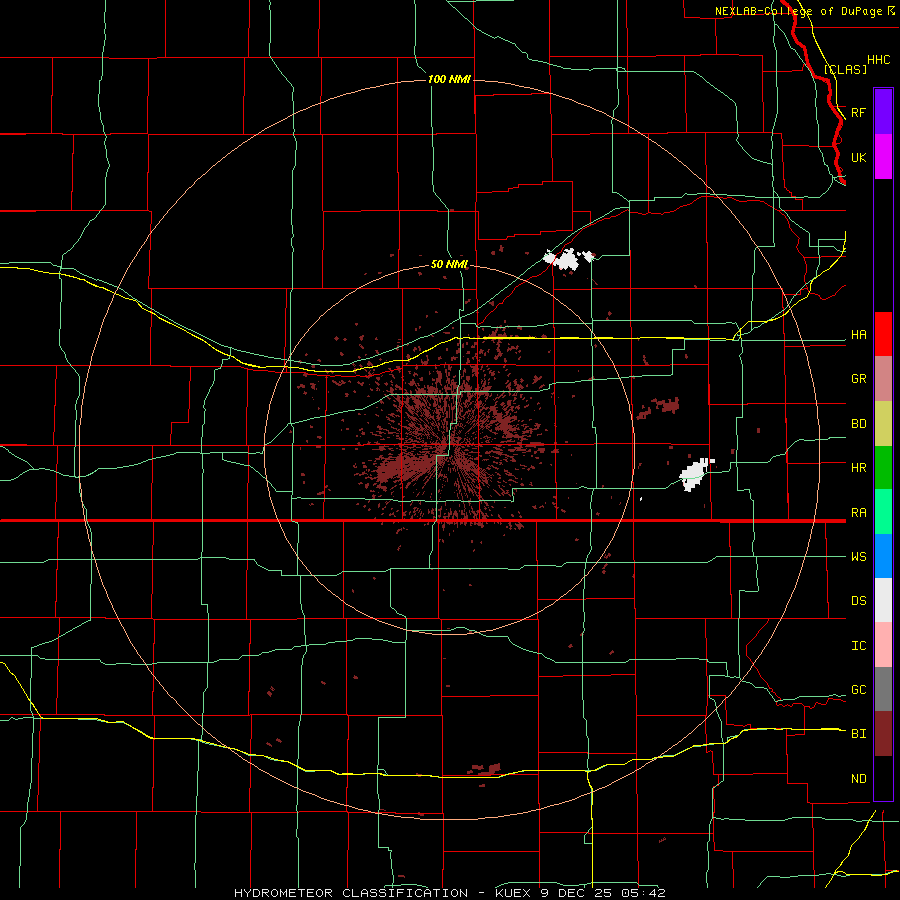This screenshot has height=900, width=900.
Task: Click the purple RF color swatch
Action: click(883, 112)
